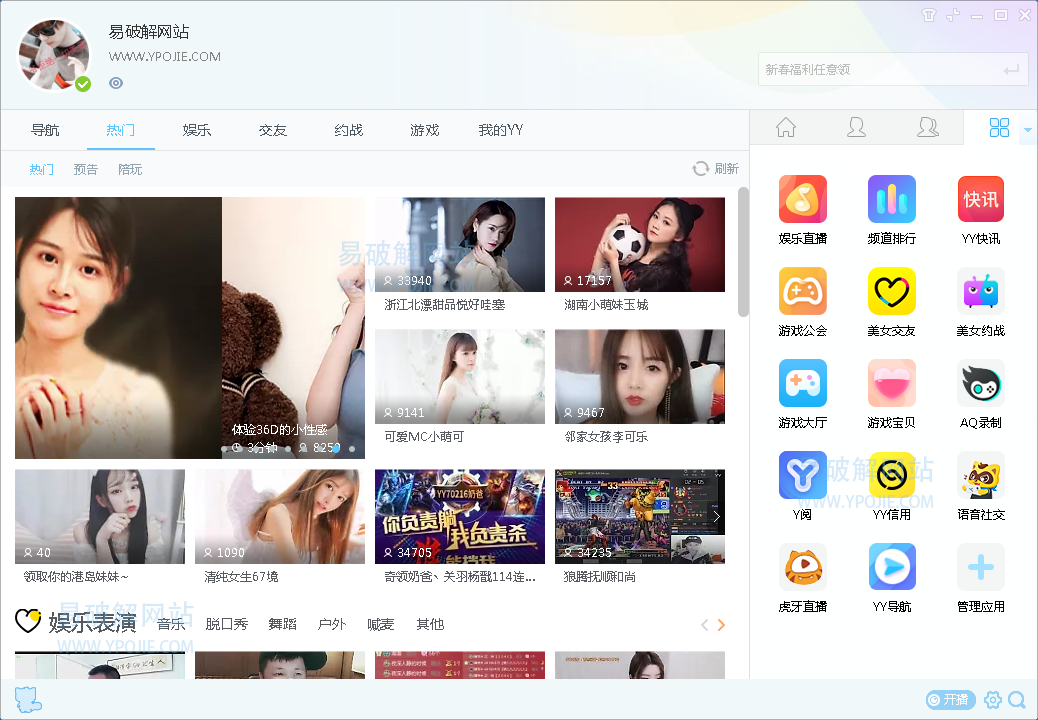Open the 邻家女孩李可乐 stream thumbnail
Image resolution: width=1038 pixels, height=720 pixels.
pyautogui.click(x=639, y=377)
